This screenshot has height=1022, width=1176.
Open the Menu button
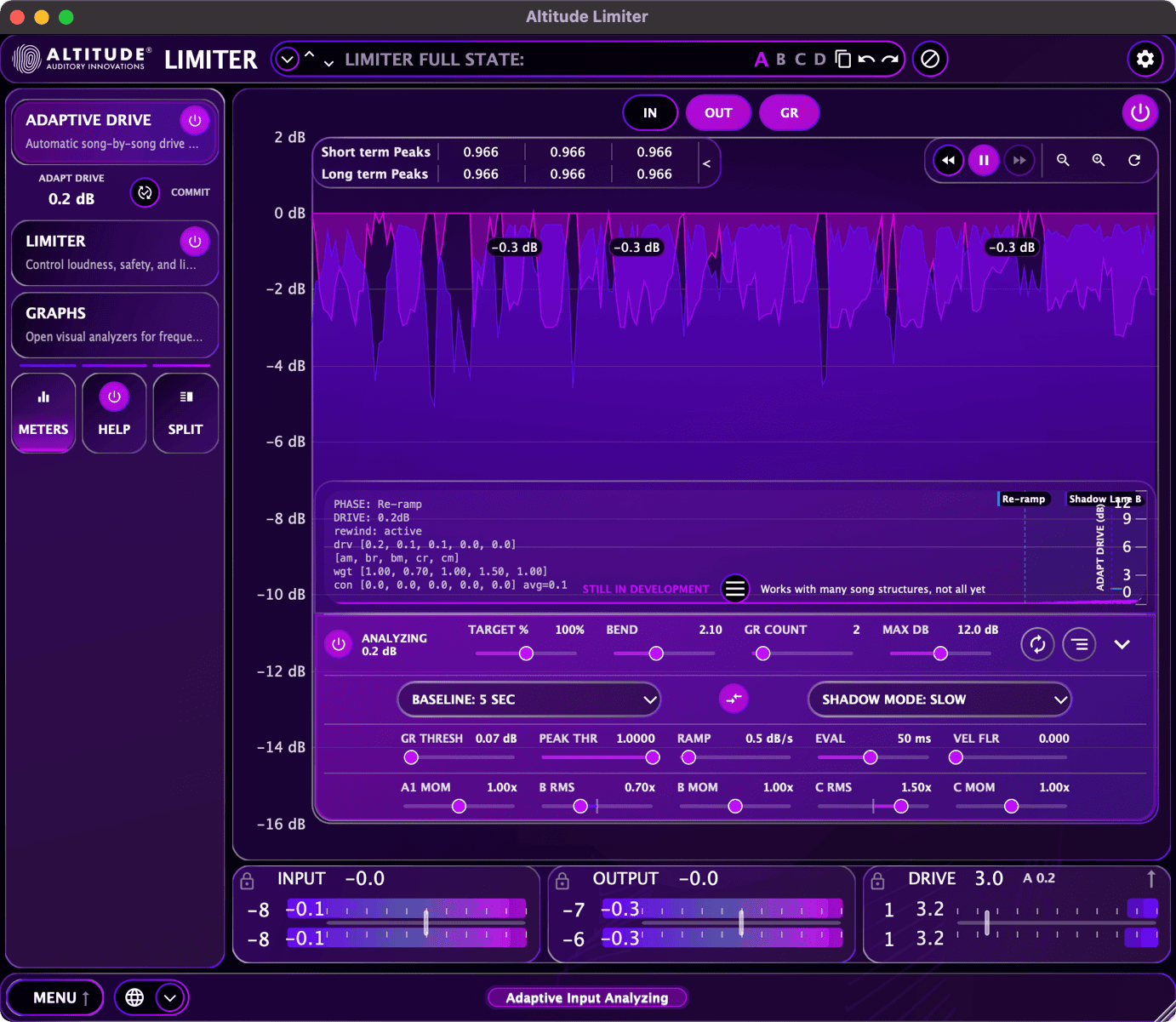tap(55, 997)
